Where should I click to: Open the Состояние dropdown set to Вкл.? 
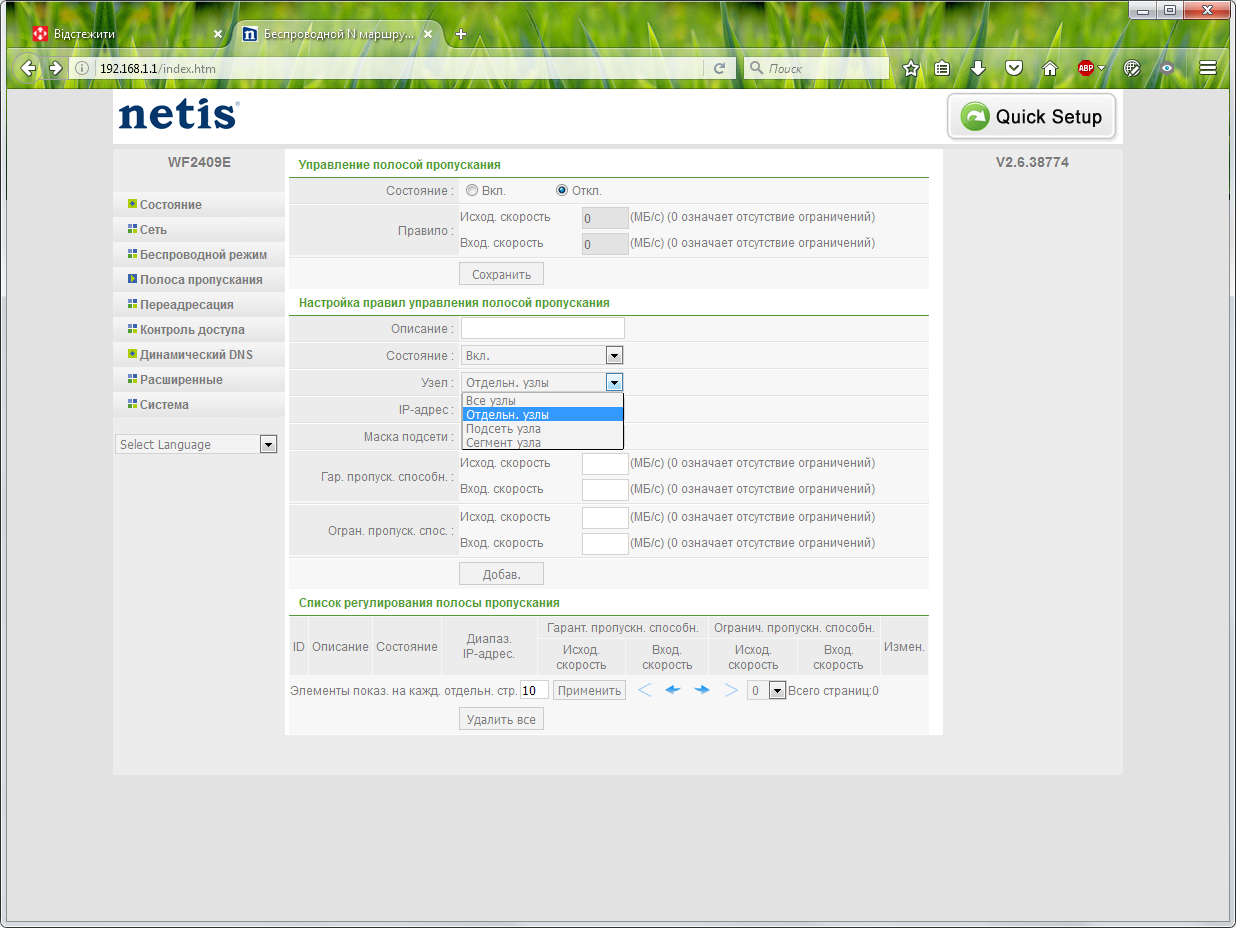542,356
